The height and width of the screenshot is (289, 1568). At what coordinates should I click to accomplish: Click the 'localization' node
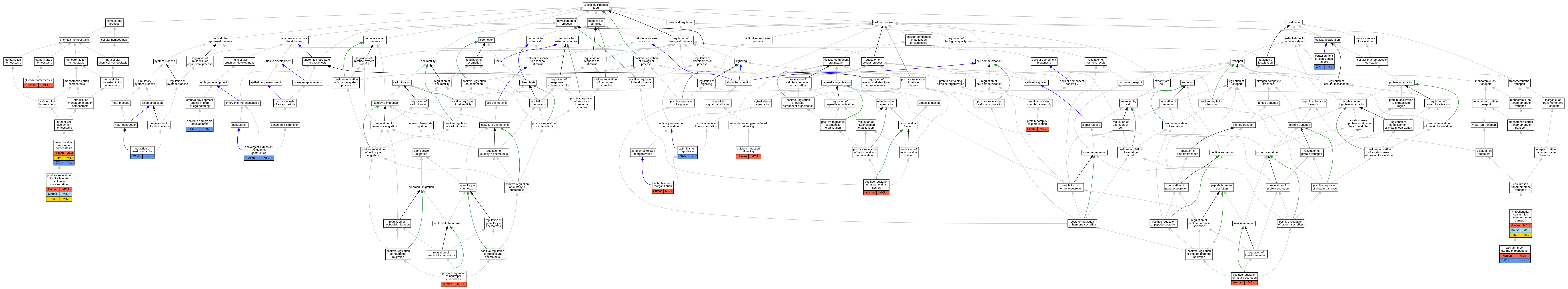1294,22
